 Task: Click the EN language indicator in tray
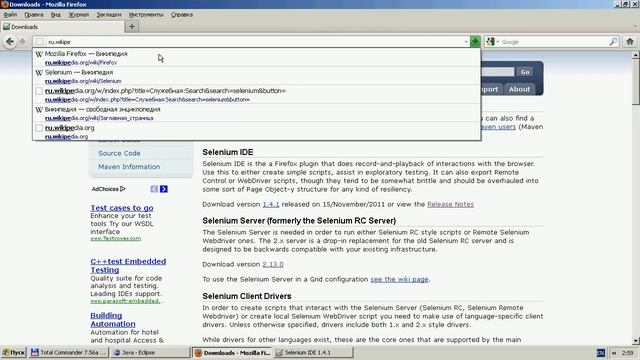pos(601,353)
